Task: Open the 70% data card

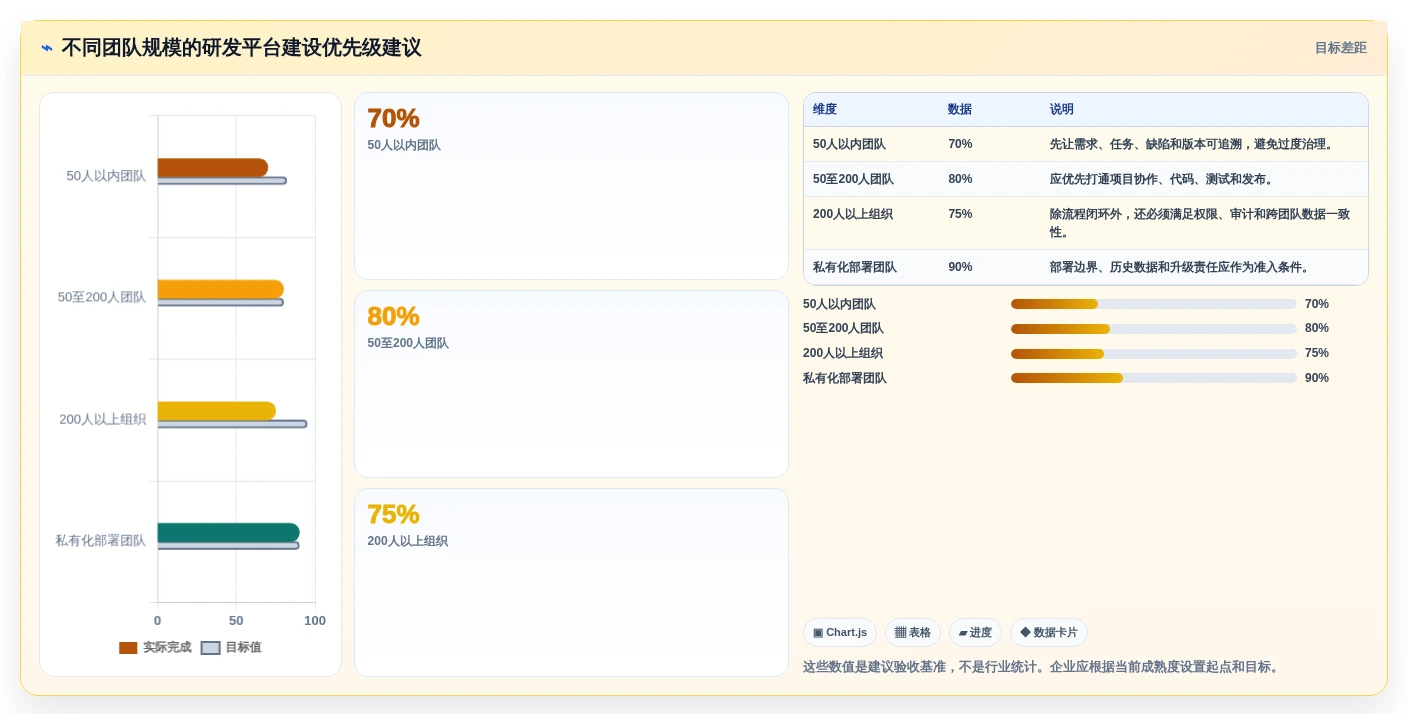Action: click(571, 186)
